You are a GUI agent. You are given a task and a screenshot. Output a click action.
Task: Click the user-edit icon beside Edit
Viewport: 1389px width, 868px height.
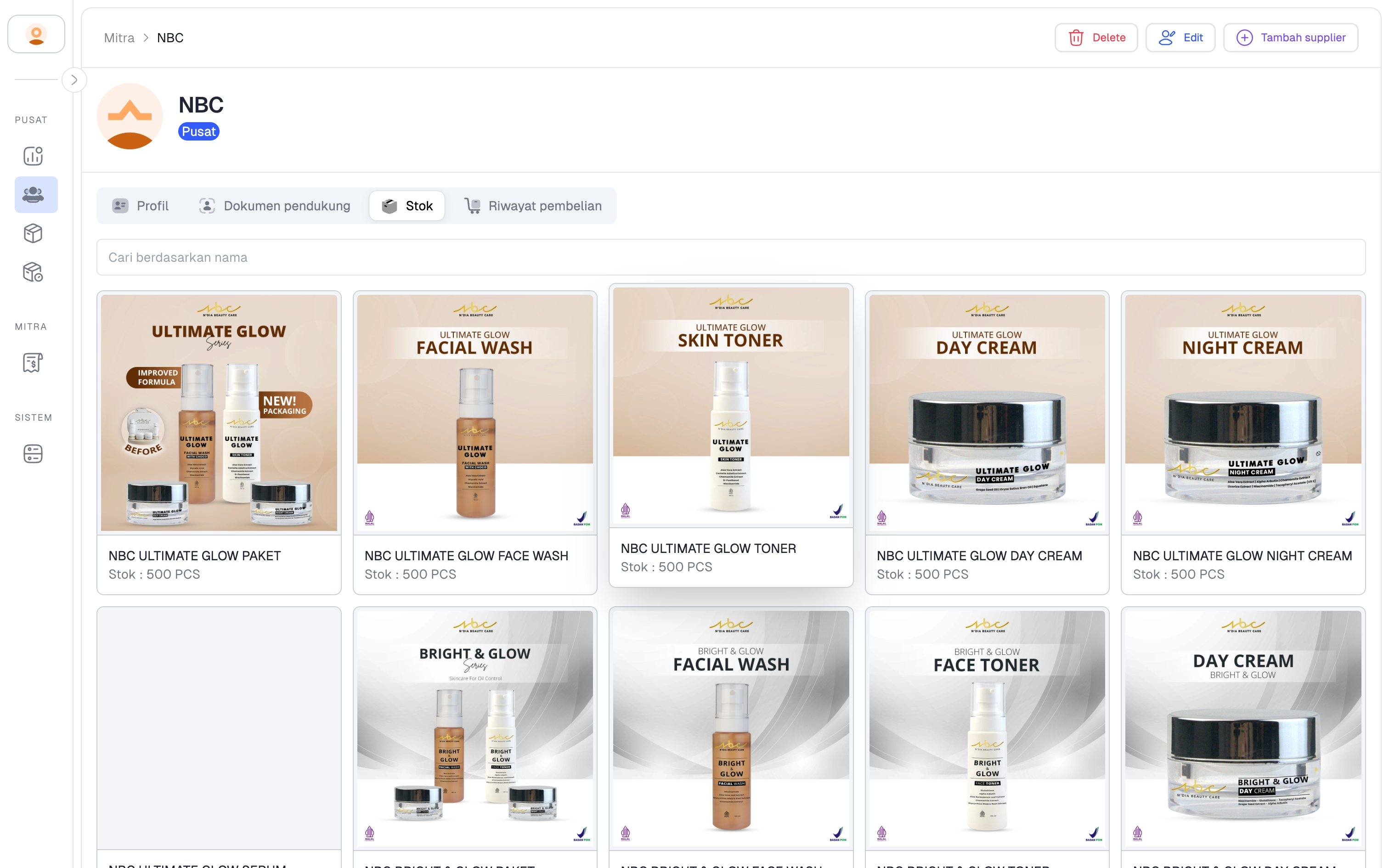(1167, 38)
